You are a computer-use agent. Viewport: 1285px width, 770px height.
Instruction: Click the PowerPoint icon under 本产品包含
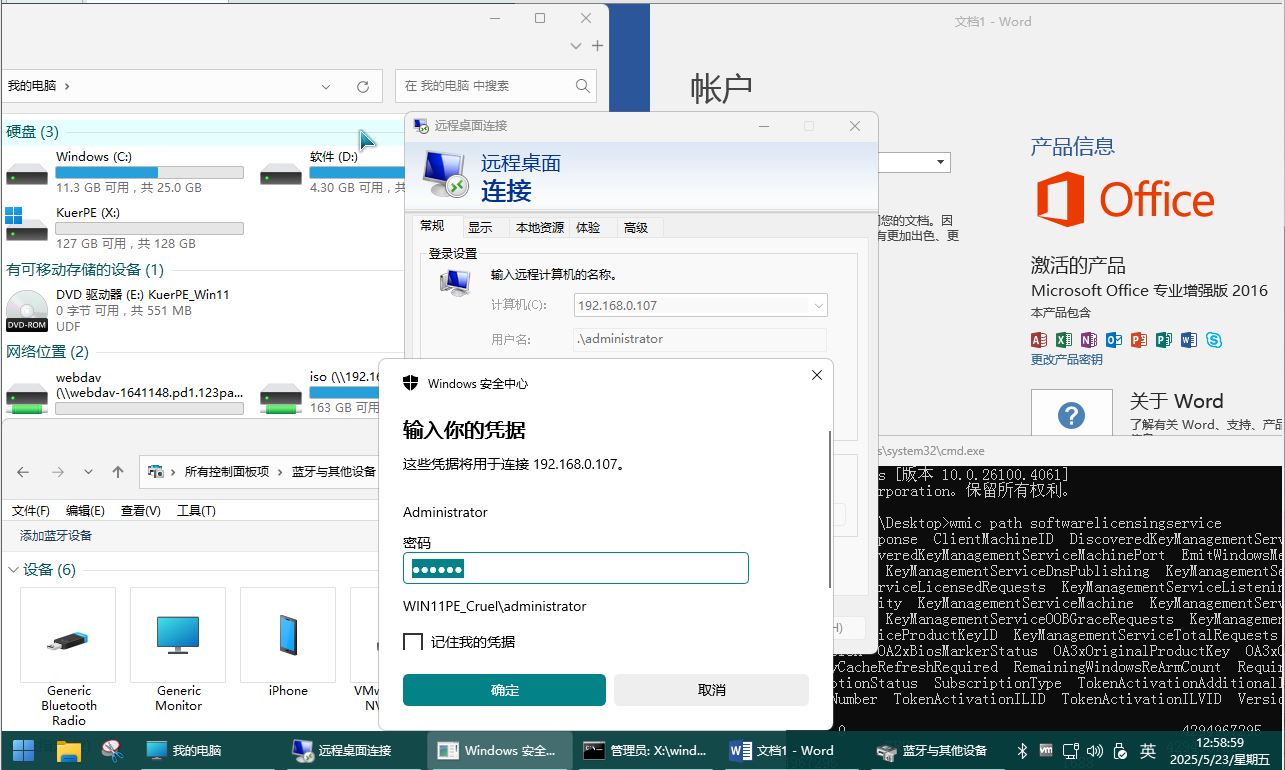(x=1139, y=340)
